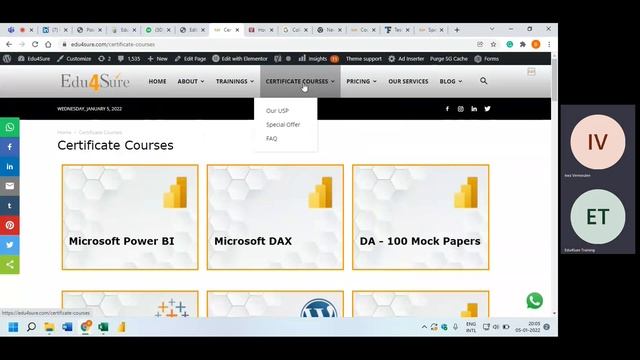
Task: Open the site search magnifier icon
Action: click(484, 81)
